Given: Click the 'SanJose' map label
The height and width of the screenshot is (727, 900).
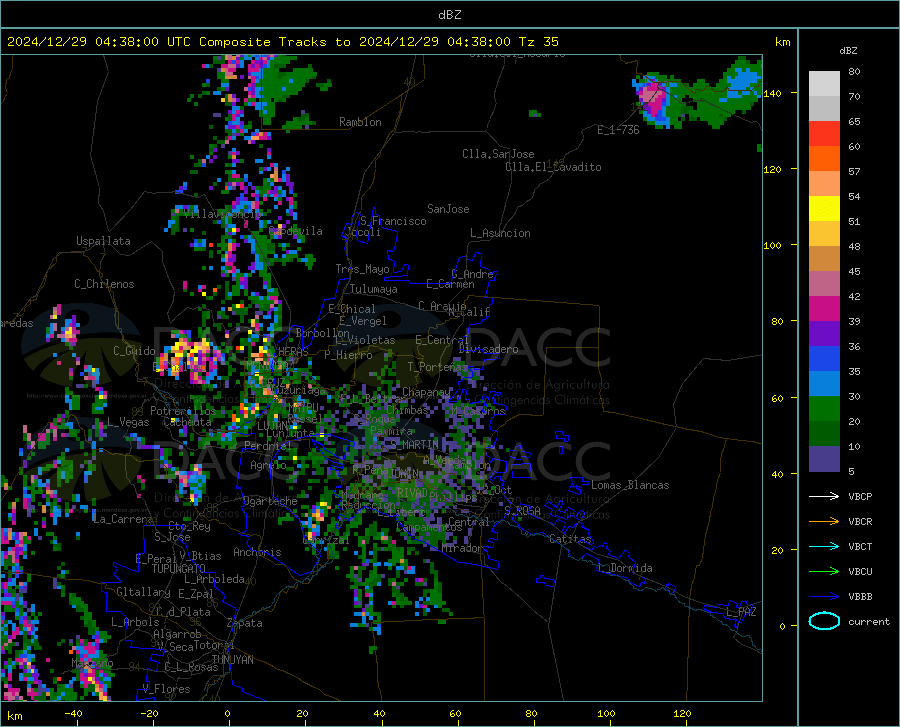Looking at the screenshot, I should [x=448, y=209].
